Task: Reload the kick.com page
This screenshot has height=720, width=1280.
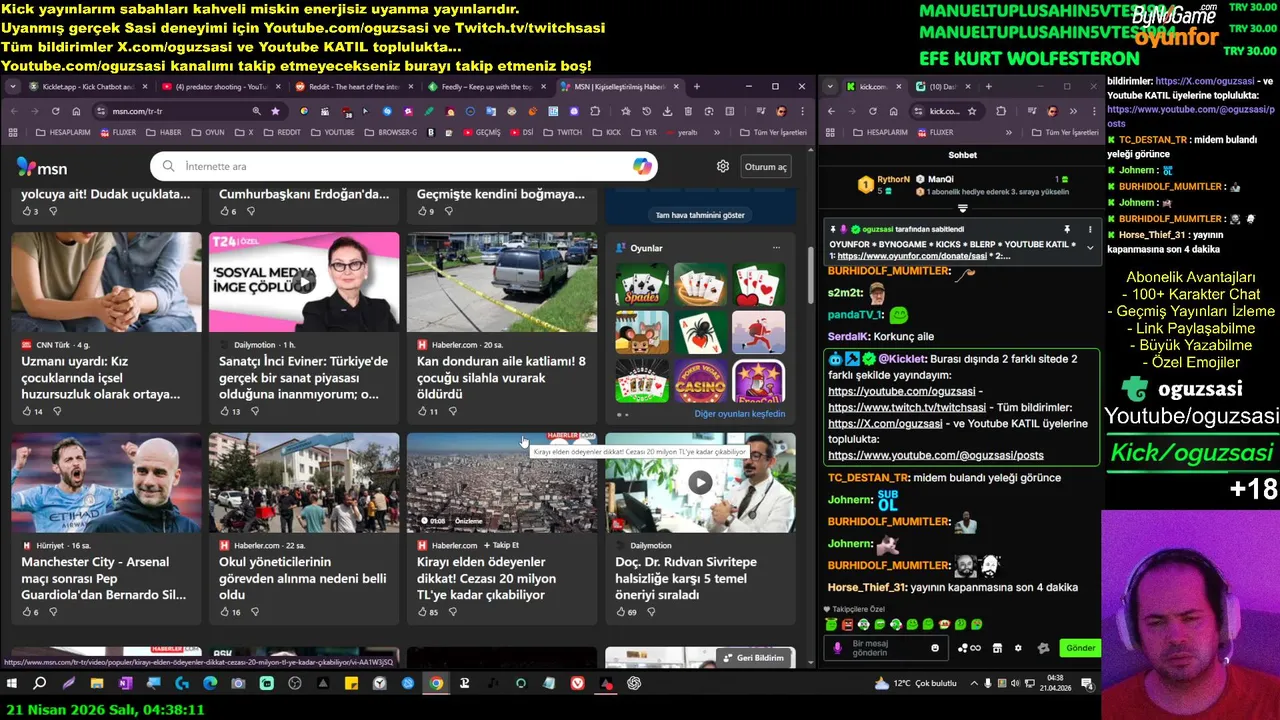Action: 872,111
